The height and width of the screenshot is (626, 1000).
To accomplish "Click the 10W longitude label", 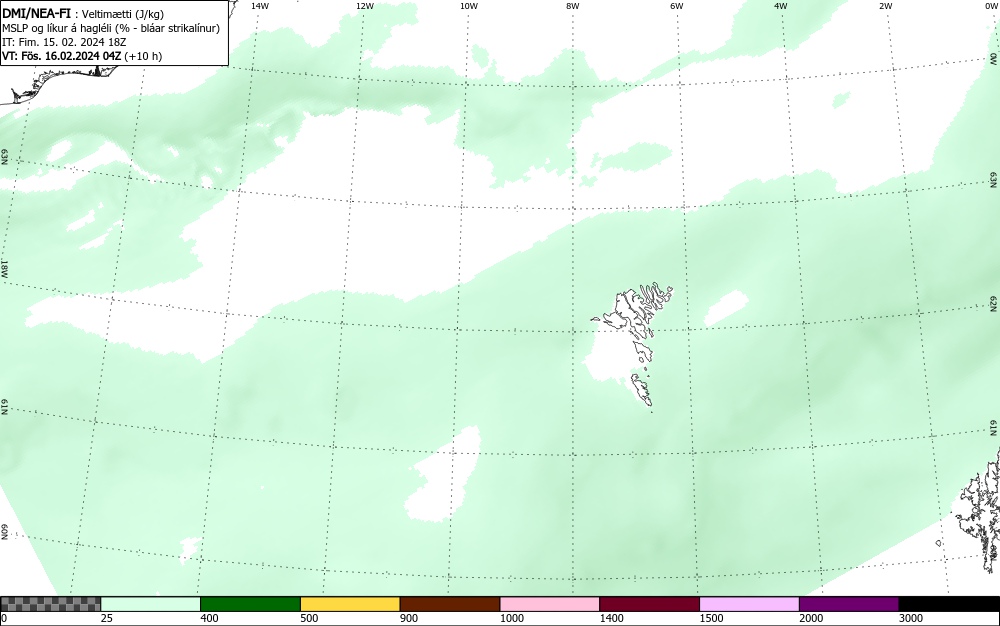I will 469,6.
